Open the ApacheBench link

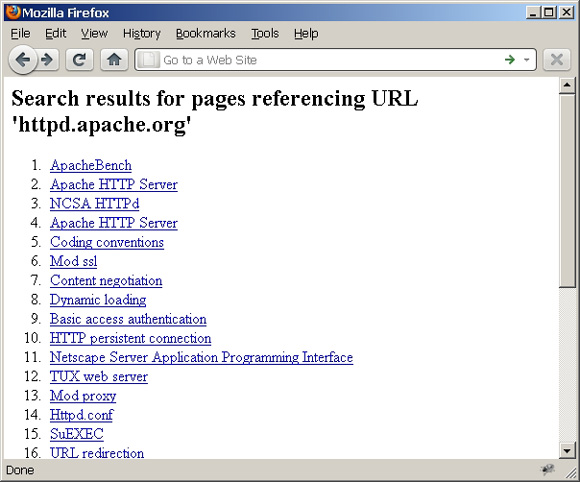point(91,165)
